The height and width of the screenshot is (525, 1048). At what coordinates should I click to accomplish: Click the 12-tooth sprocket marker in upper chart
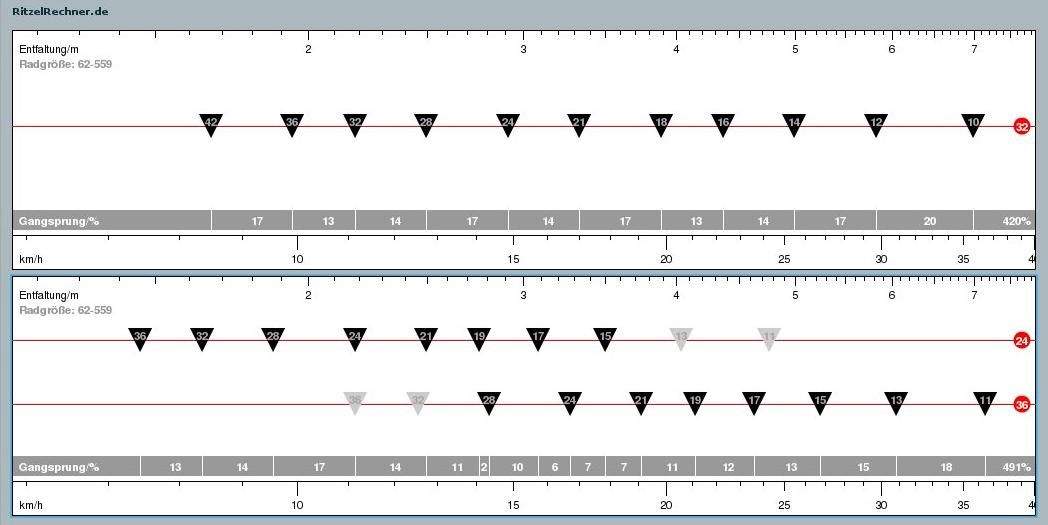coord(876,123)
